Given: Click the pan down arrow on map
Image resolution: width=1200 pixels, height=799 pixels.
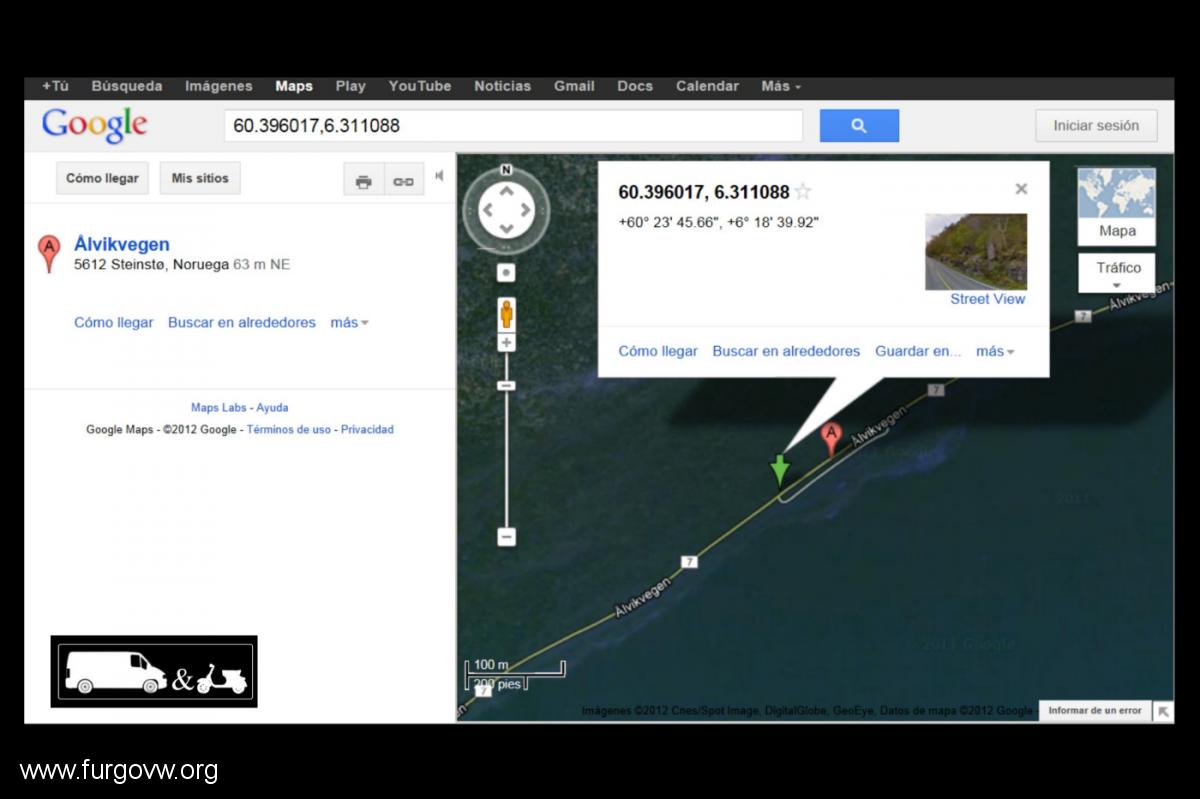Looking at the screenshot, I should coord(507,230).
